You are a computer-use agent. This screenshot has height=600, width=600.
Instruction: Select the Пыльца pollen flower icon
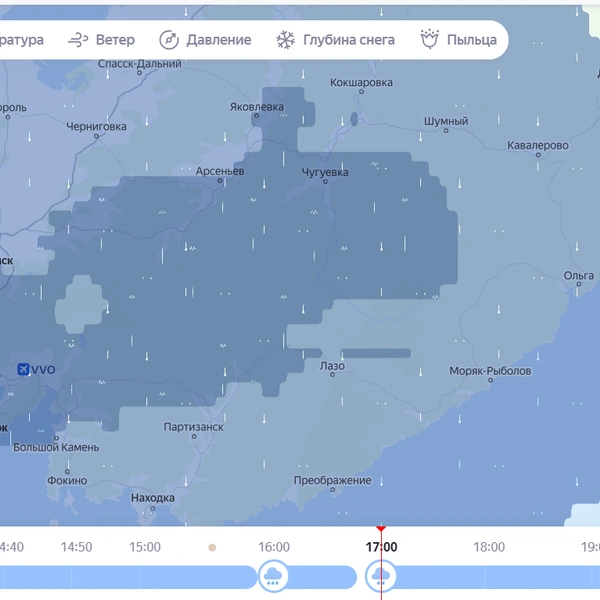click(429, 39)
